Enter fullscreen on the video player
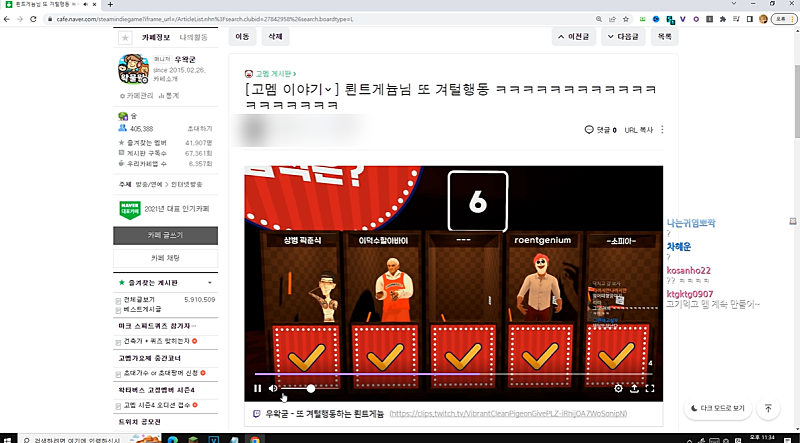Screen dimensions: 800x443 650,388
